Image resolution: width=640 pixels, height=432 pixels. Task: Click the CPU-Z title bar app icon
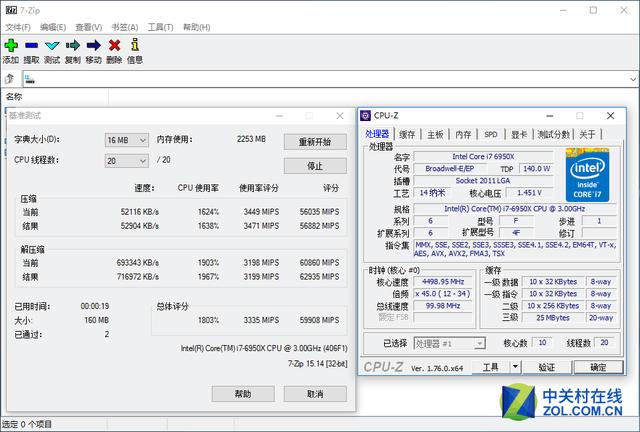click(x=365, y=116)
